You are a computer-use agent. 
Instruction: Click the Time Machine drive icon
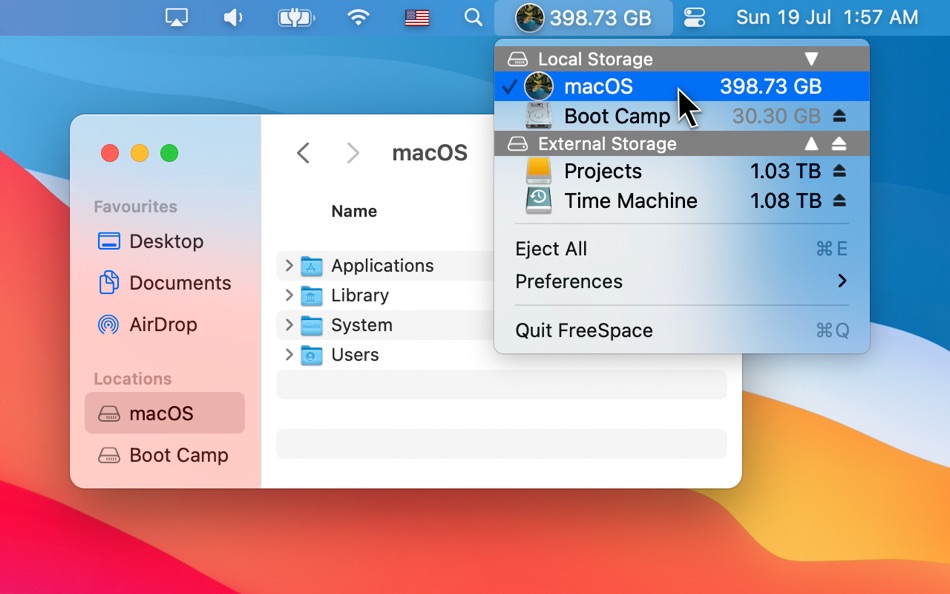[x=539, y=201]
